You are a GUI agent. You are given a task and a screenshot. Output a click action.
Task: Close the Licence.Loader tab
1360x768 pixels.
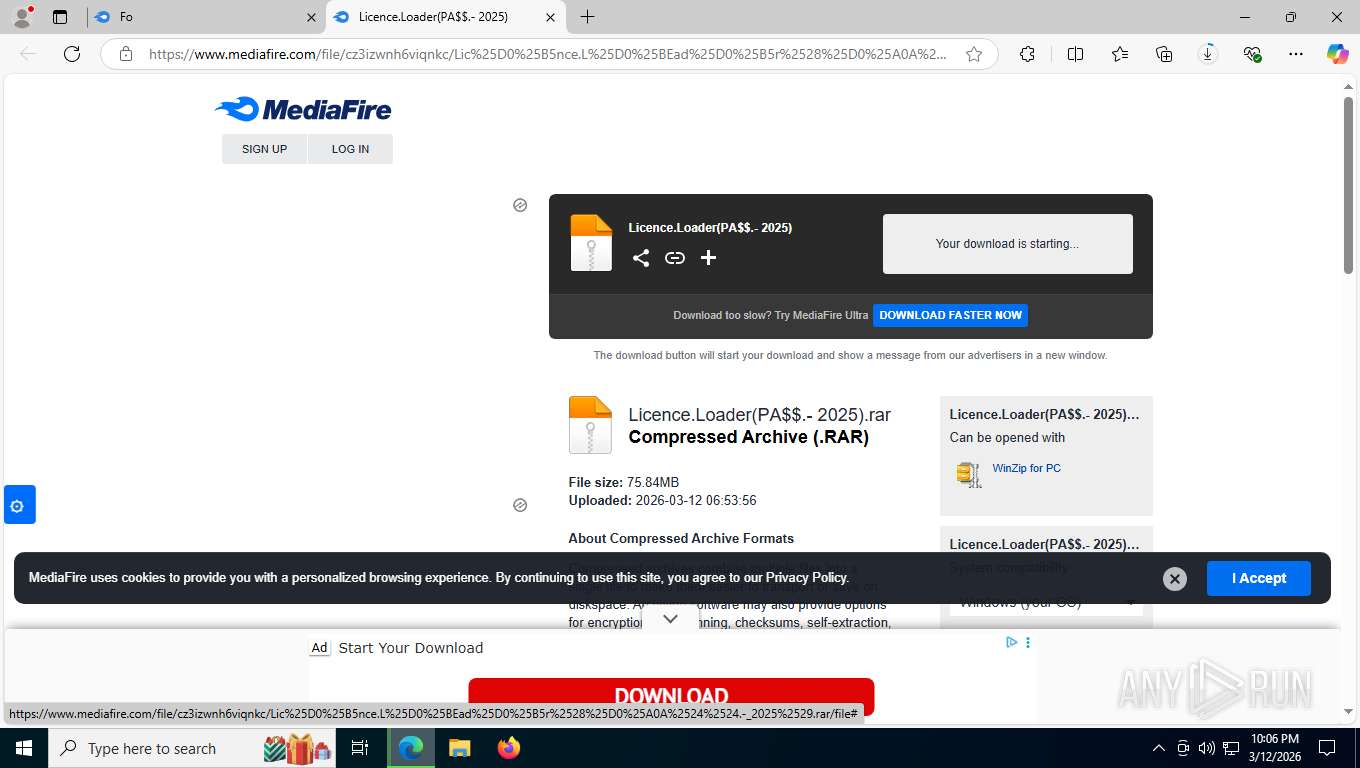[551, 17]
